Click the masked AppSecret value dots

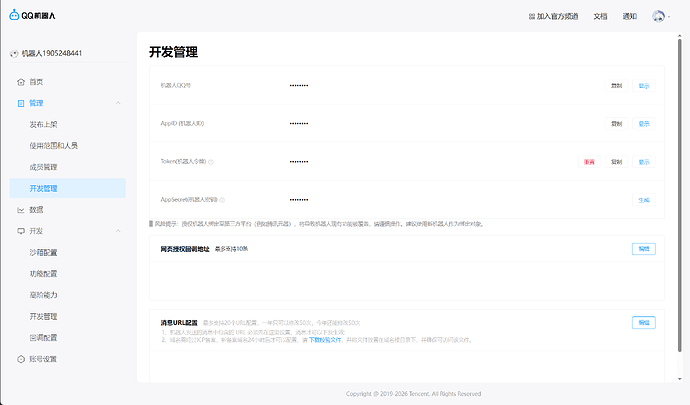pyautogui.click(x=299, y=200)
